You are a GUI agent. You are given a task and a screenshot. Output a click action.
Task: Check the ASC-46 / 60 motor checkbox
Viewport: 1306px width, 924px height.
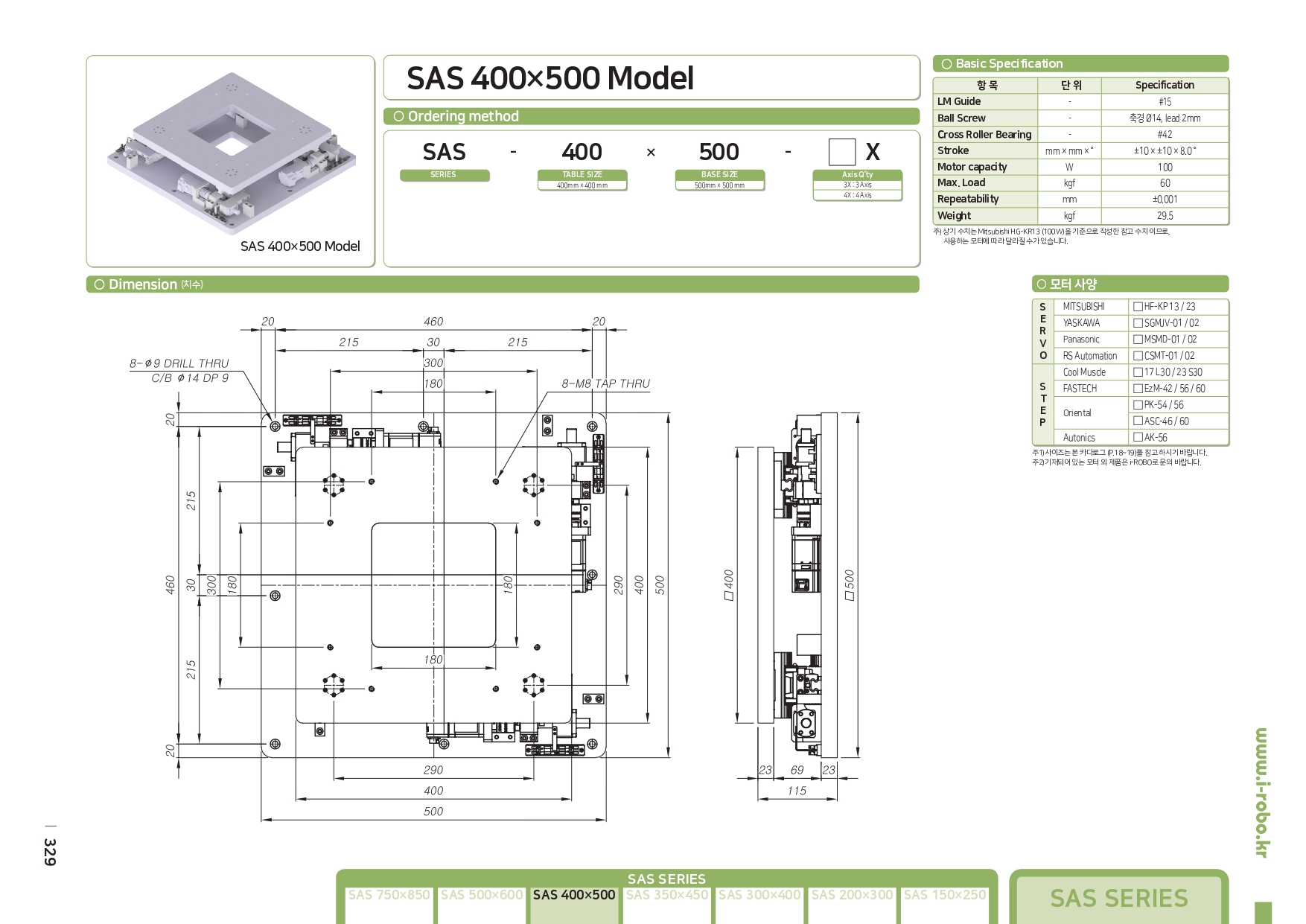[1138, 421]
